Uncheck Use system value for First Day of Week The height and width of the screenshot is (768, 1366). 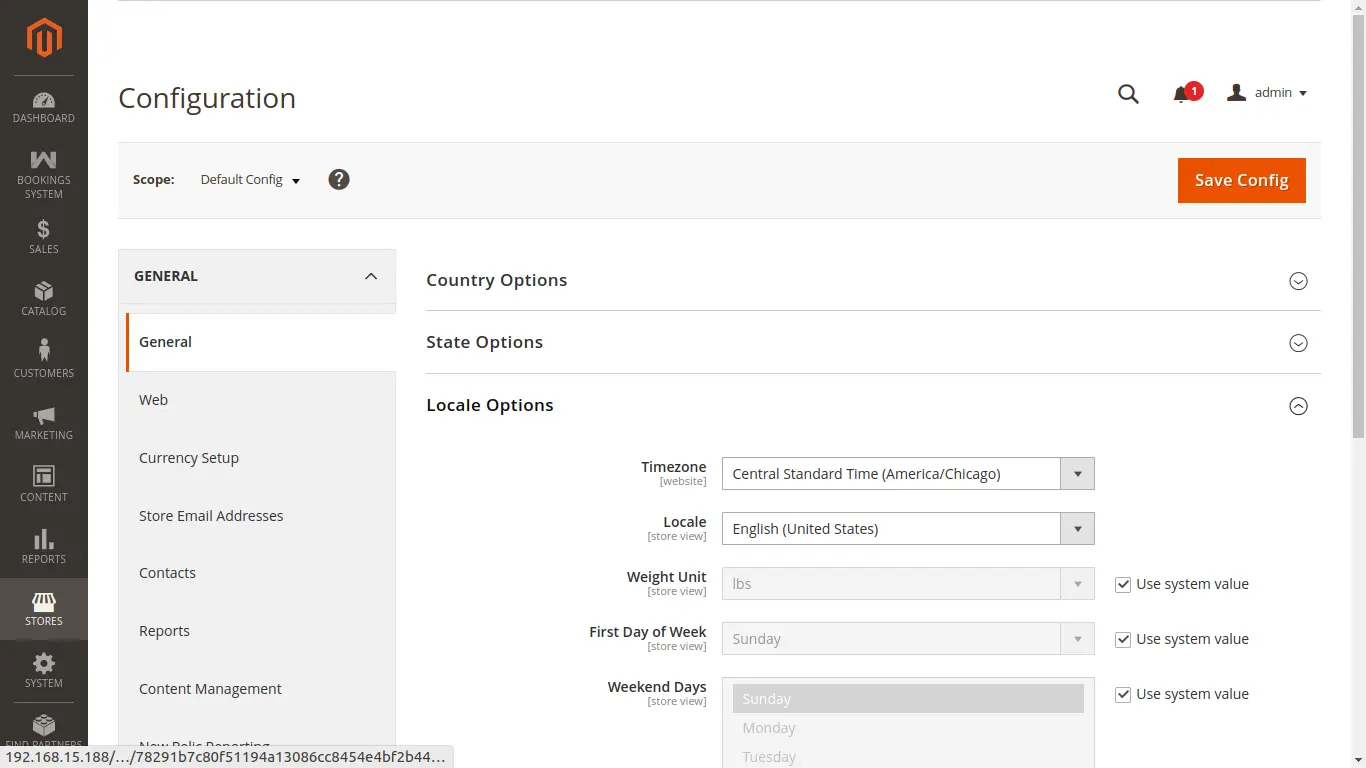[1123, 640]
